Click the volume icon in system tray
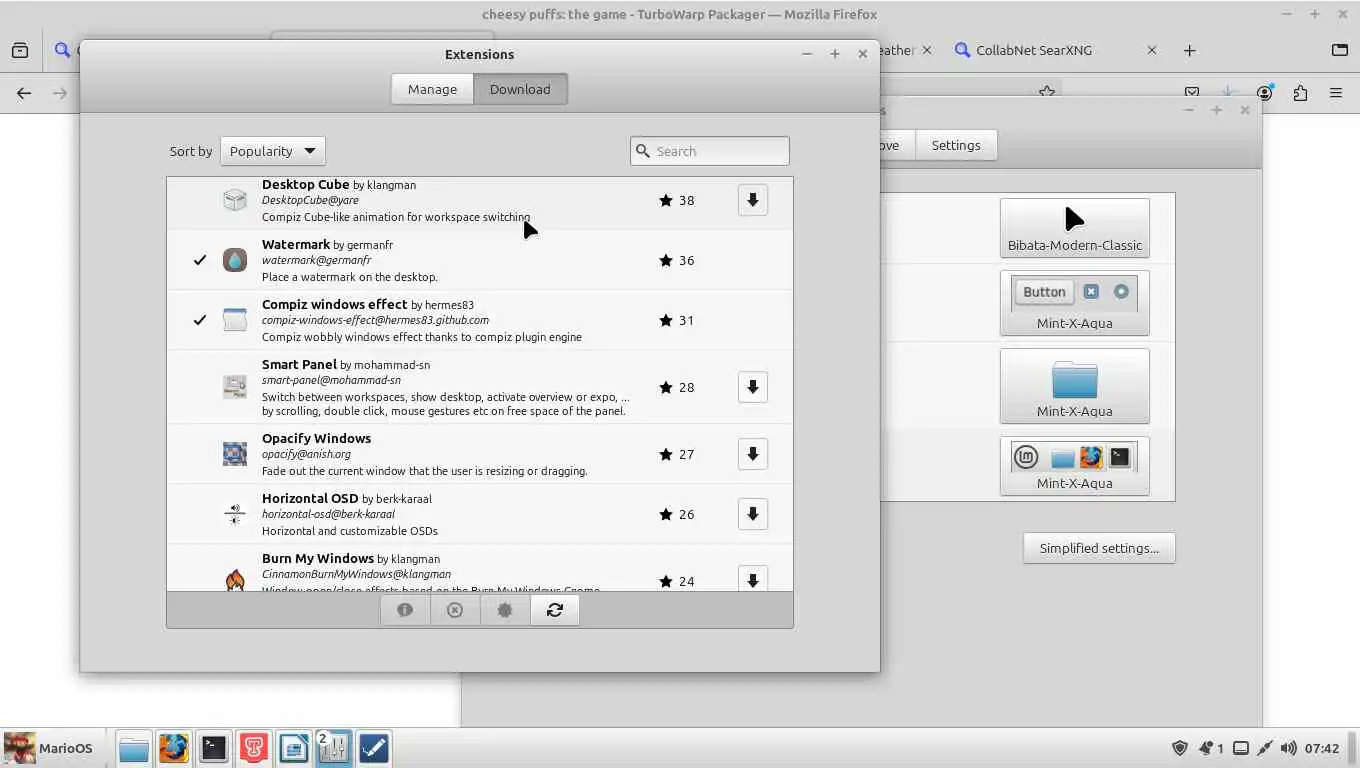The width and height of the screenshot is (1360, 768). 1288,748
